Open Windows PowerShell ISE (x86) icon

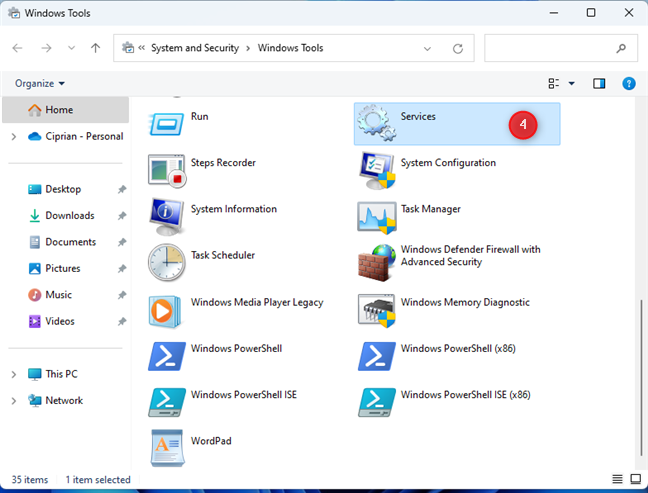tap(377, 402)
